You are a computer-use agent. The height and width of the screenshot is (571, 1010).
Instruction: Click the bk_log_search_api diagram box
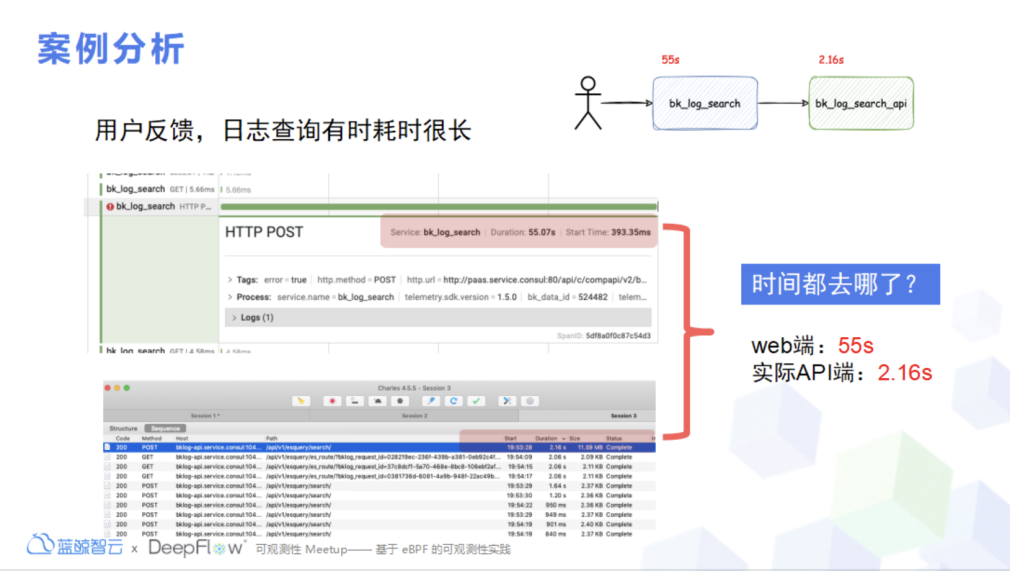pyautogui.click(x=861, y=103)
